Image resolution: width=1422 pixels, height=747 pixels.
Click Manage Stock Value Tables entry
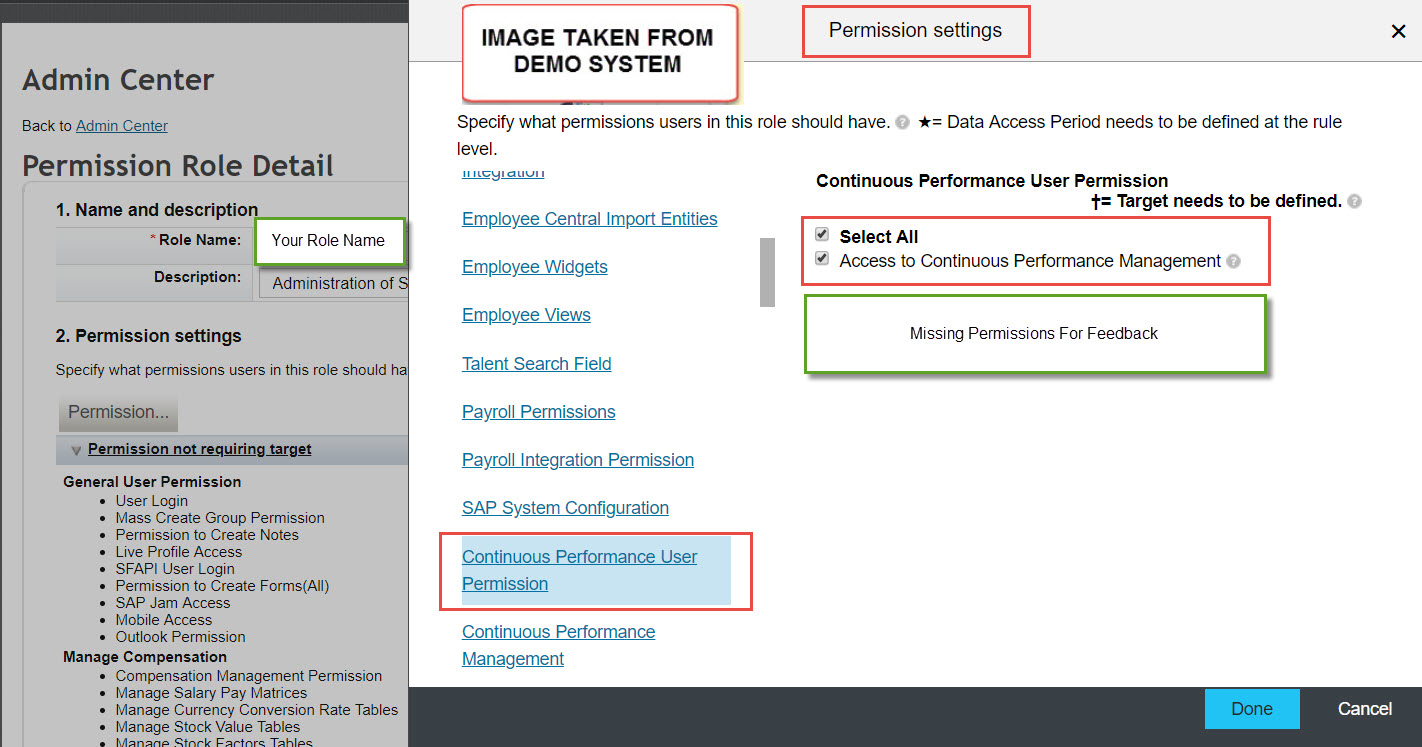point(207,727)
